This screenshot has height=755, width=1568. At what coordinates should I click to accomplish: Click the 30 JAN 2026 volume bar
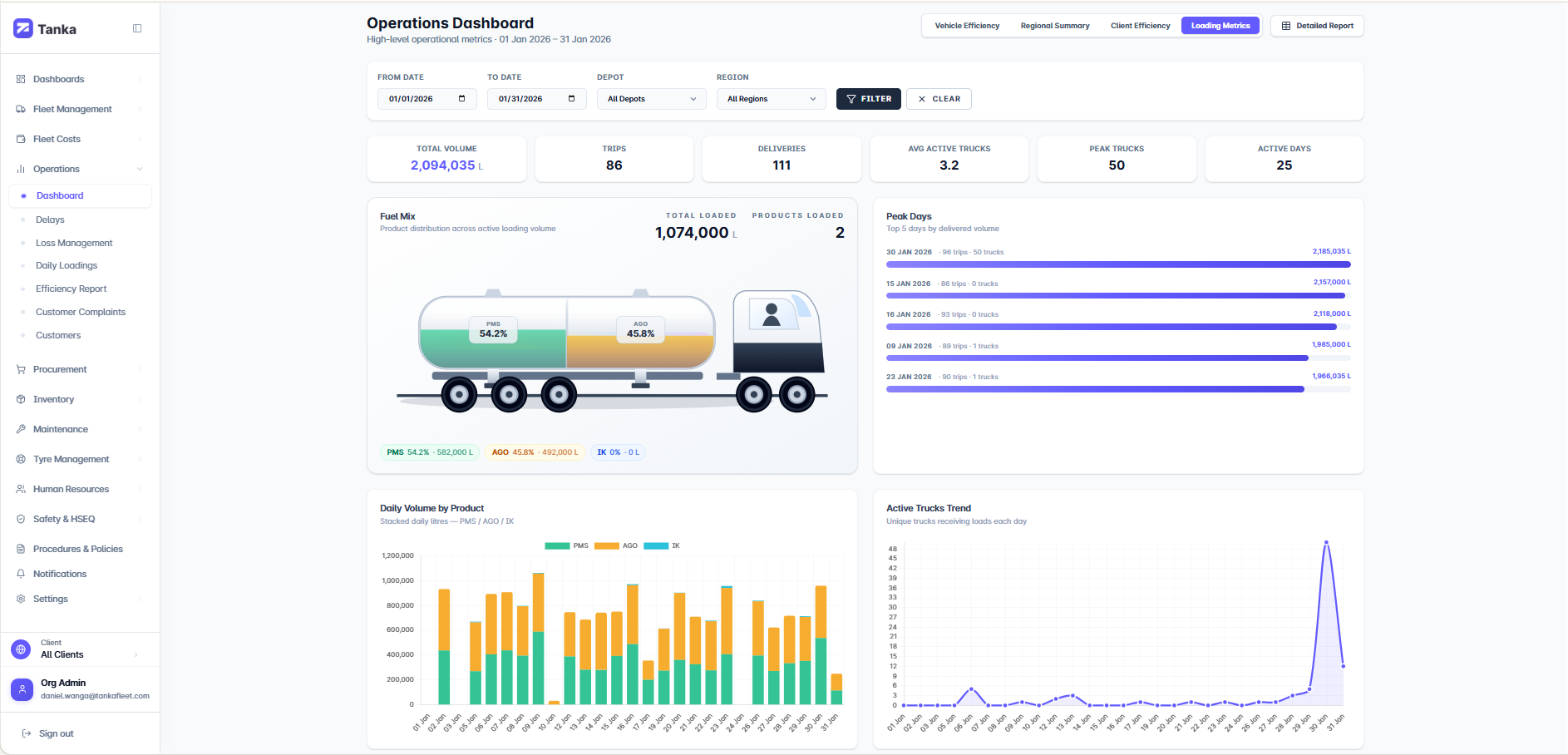(1118, 264)
